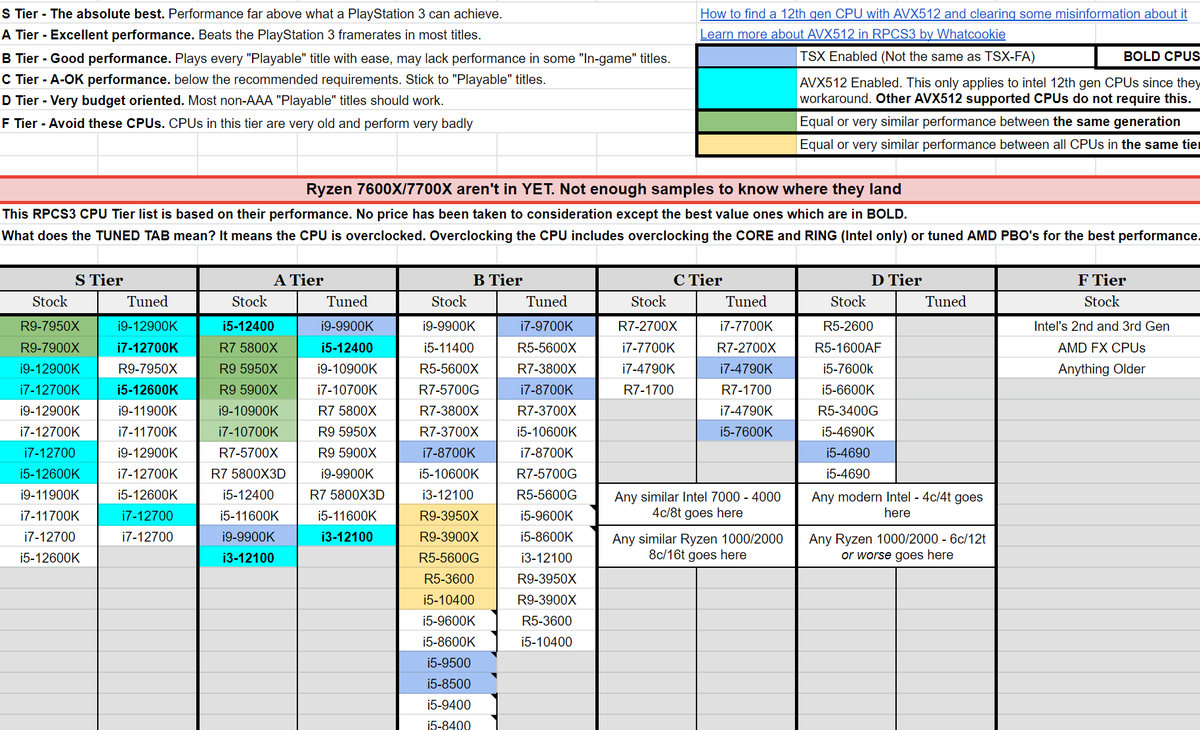
Task: Select i5-11600K in the A Tier Tuned column
Action: coord(348,516)
